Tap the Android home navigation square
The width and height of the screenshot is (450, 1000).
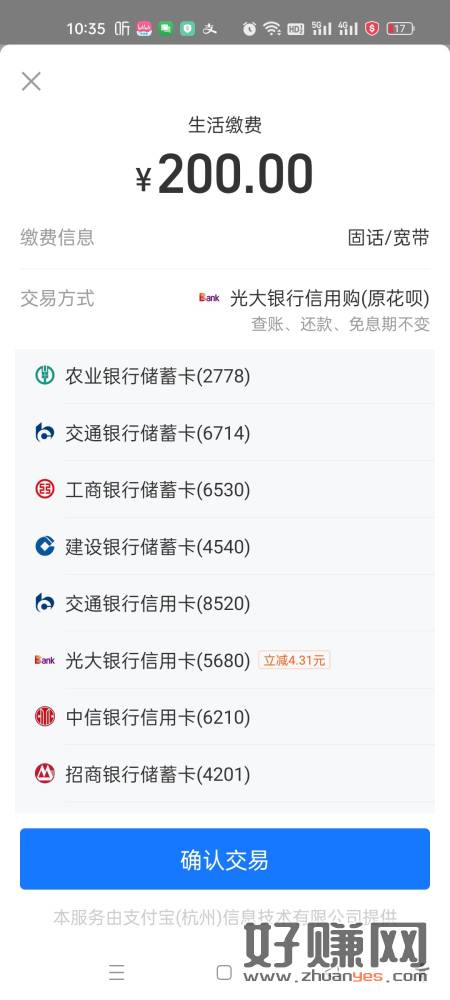click(x=224, y=972)
